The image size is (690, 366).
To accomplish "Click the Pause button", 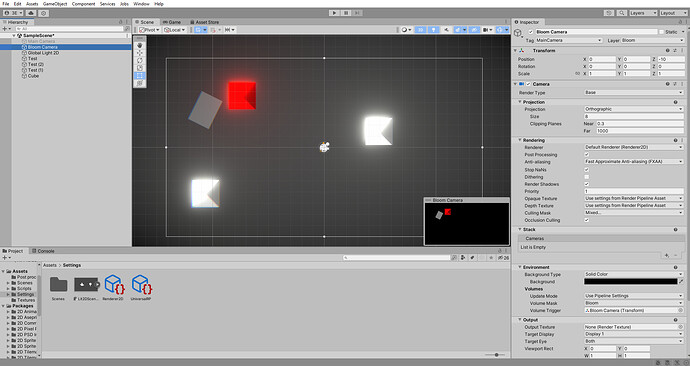I will pyautogui.click(x=346, y=13).
